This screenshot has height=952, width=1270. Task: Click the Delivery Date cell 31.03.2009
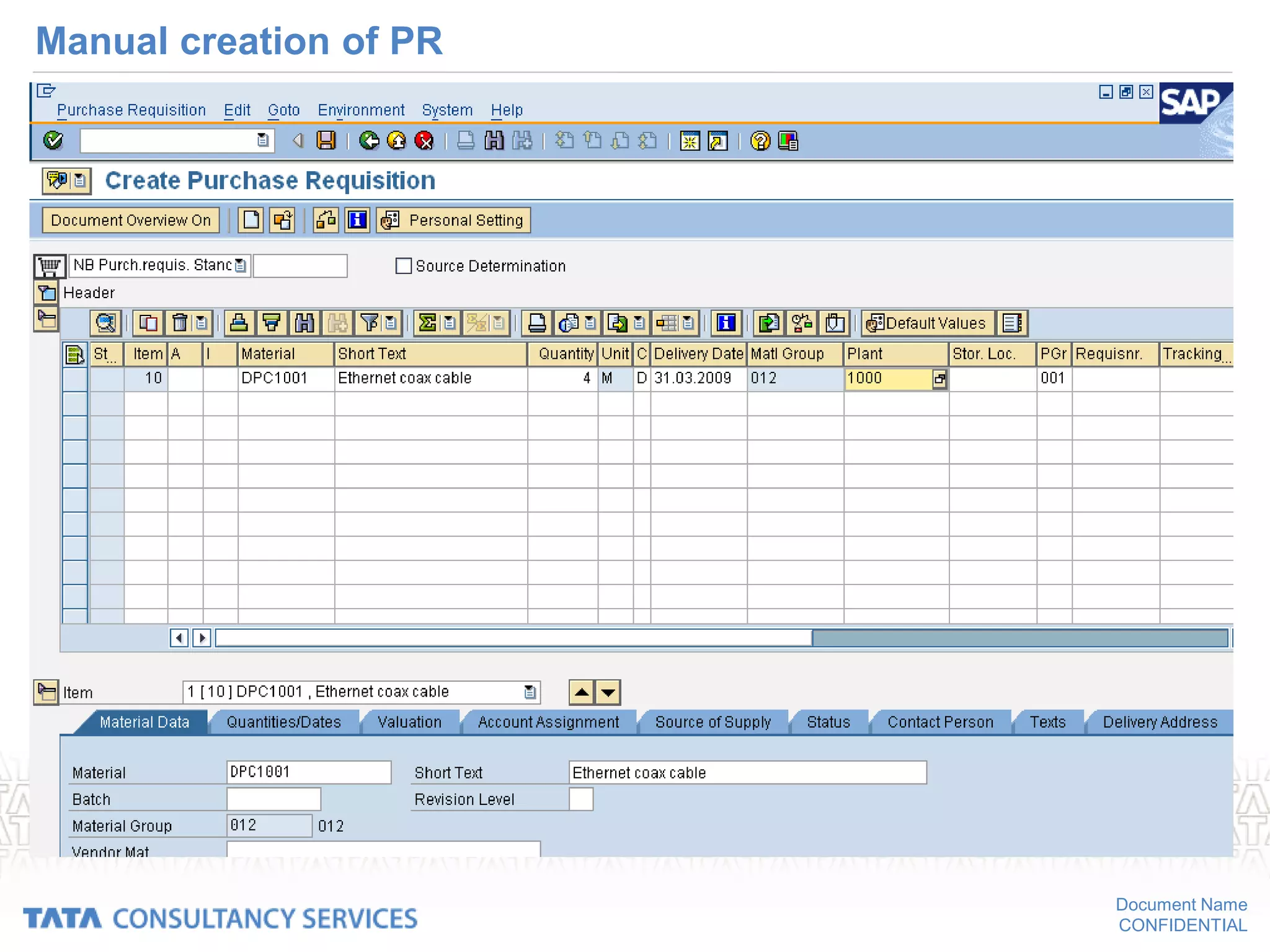pos(699,379)
